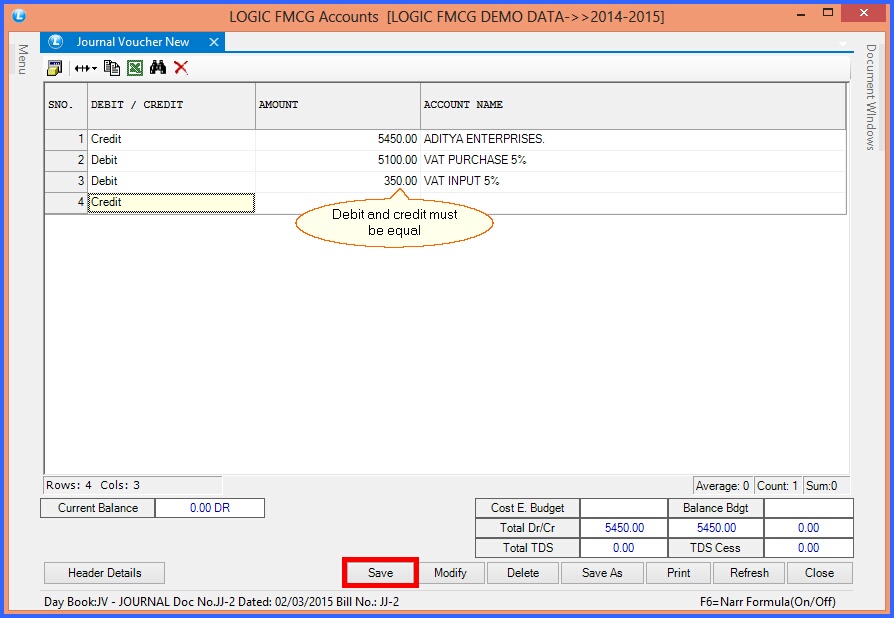Click the copy documents toolbar icon
Screen dimensions: 894x618
point(112,68)
